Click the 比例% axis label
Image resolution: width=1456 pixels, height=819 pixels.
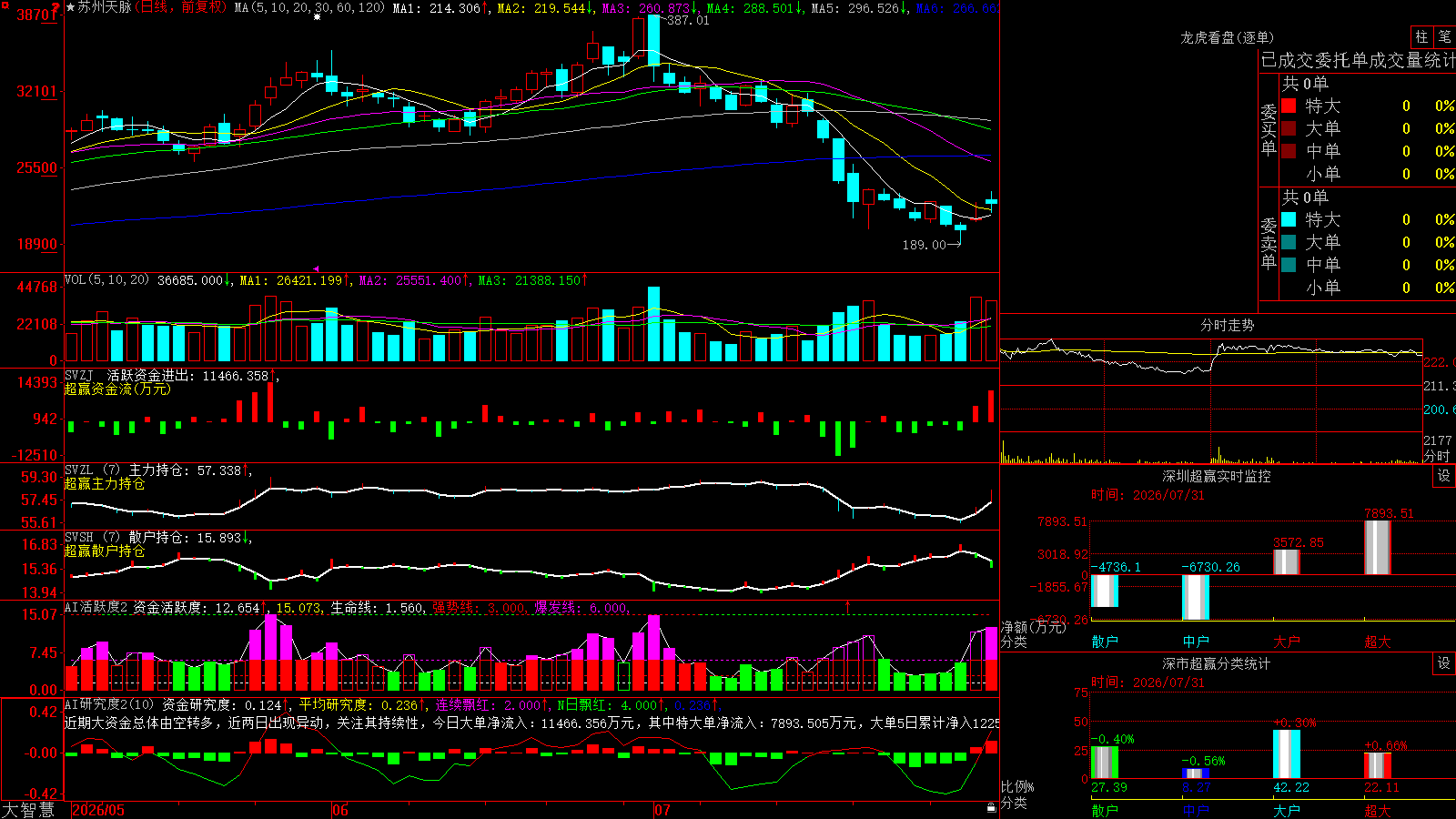pos(1017,786)
